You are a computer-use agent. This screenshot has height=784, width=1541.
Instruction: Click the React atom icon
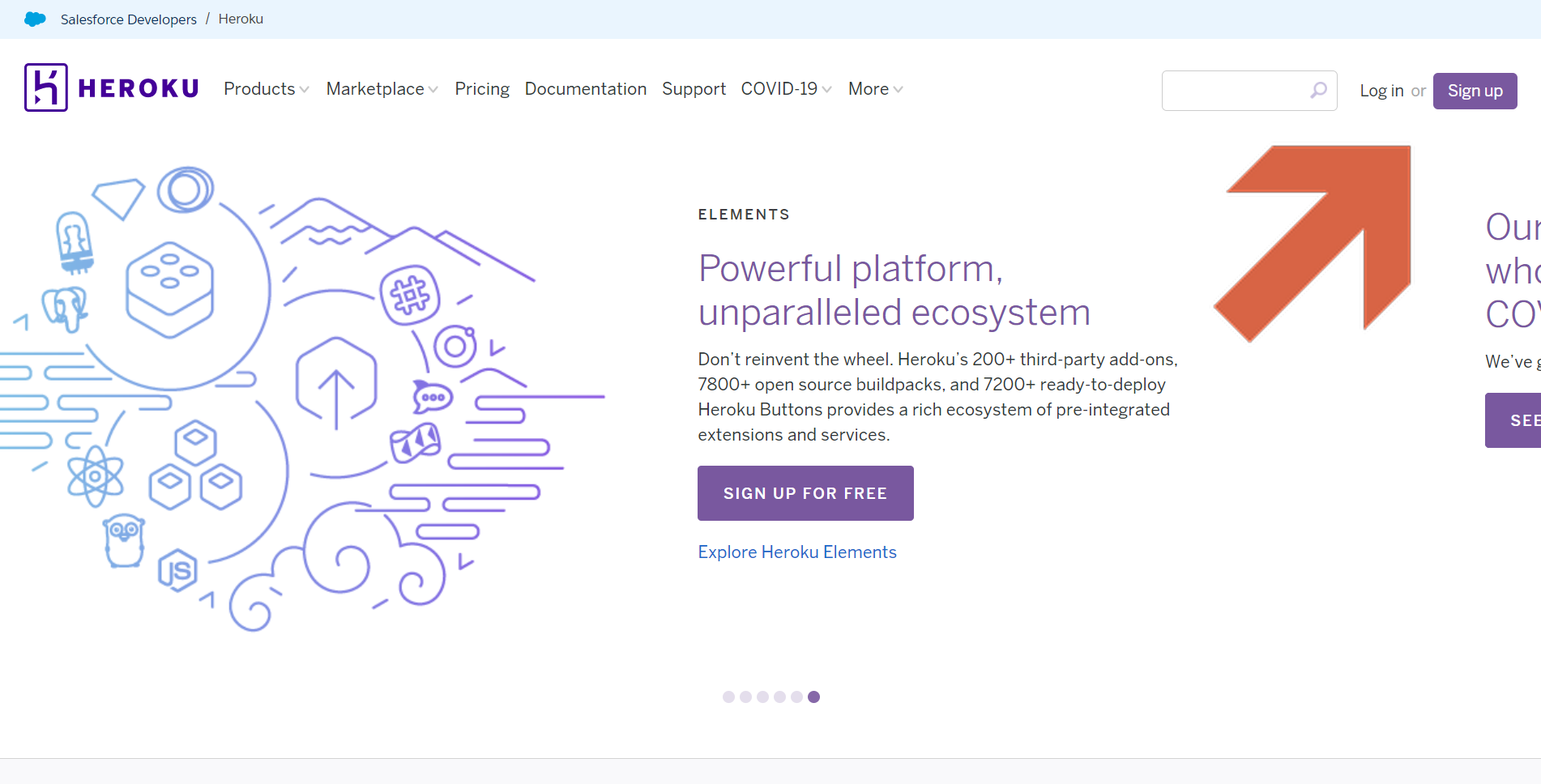(x=96, y=476)
